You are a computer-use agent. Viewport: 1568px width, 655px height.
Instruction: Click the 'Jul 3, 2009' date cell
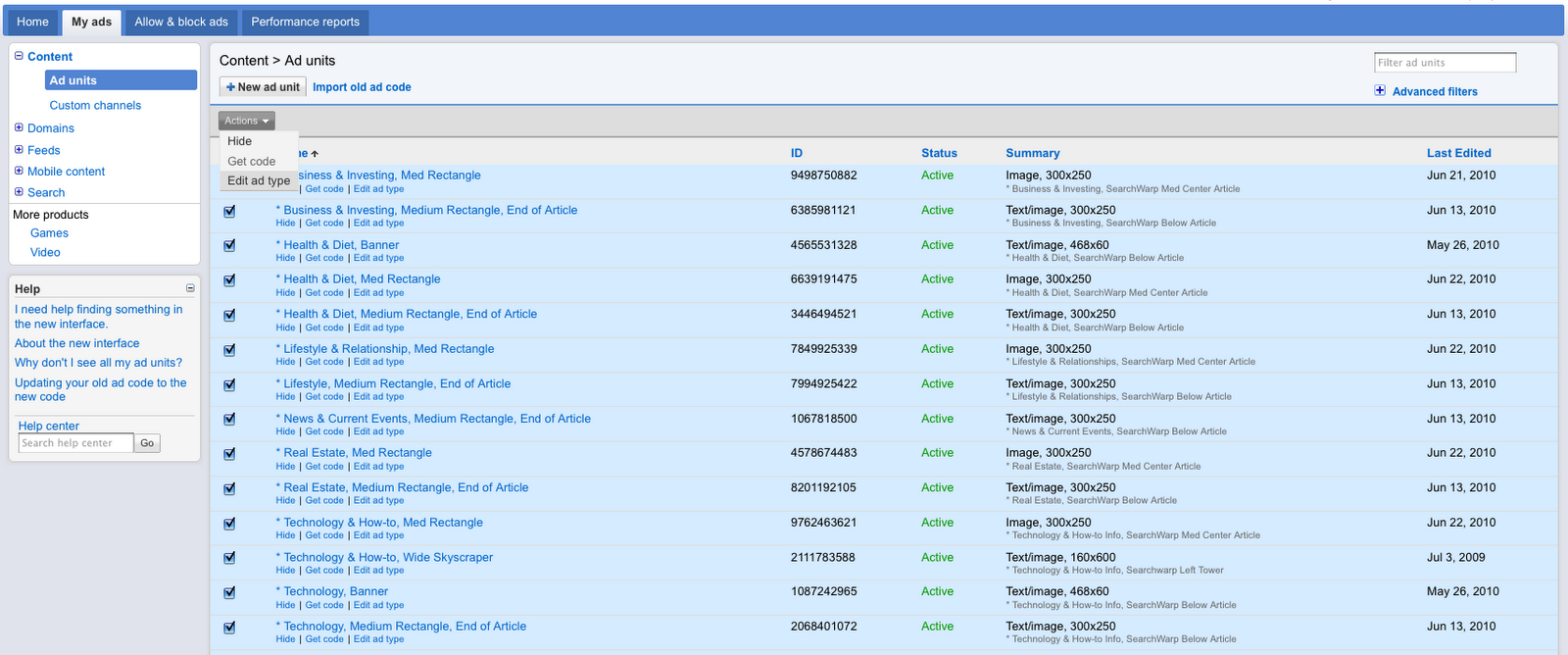1455,557
